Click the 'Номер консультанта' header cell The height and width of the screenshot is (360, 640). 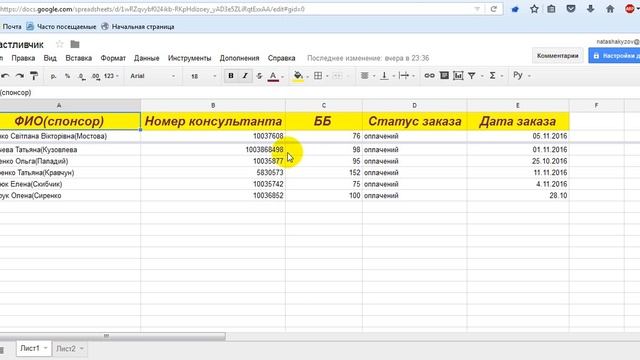click(x=213, y=121)
